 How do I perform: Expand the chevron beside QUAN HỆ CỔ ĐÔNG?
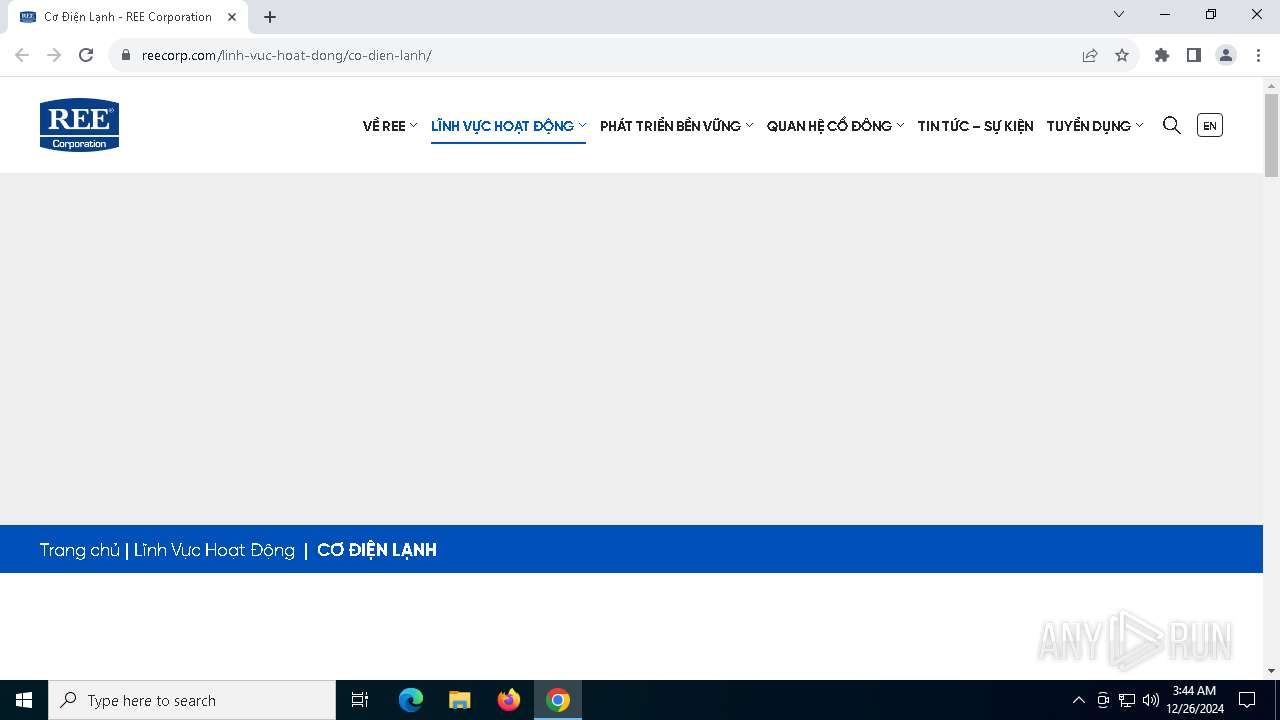coord(900,125)
